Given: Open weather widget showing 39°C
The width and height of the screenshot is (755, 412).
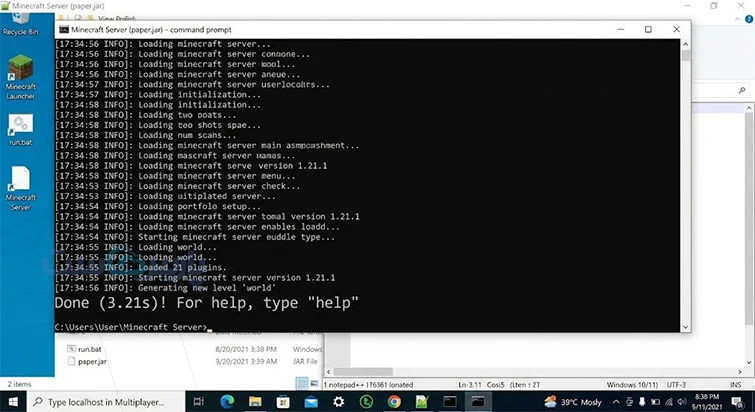Looking at the screenshot, I should 573,402.
